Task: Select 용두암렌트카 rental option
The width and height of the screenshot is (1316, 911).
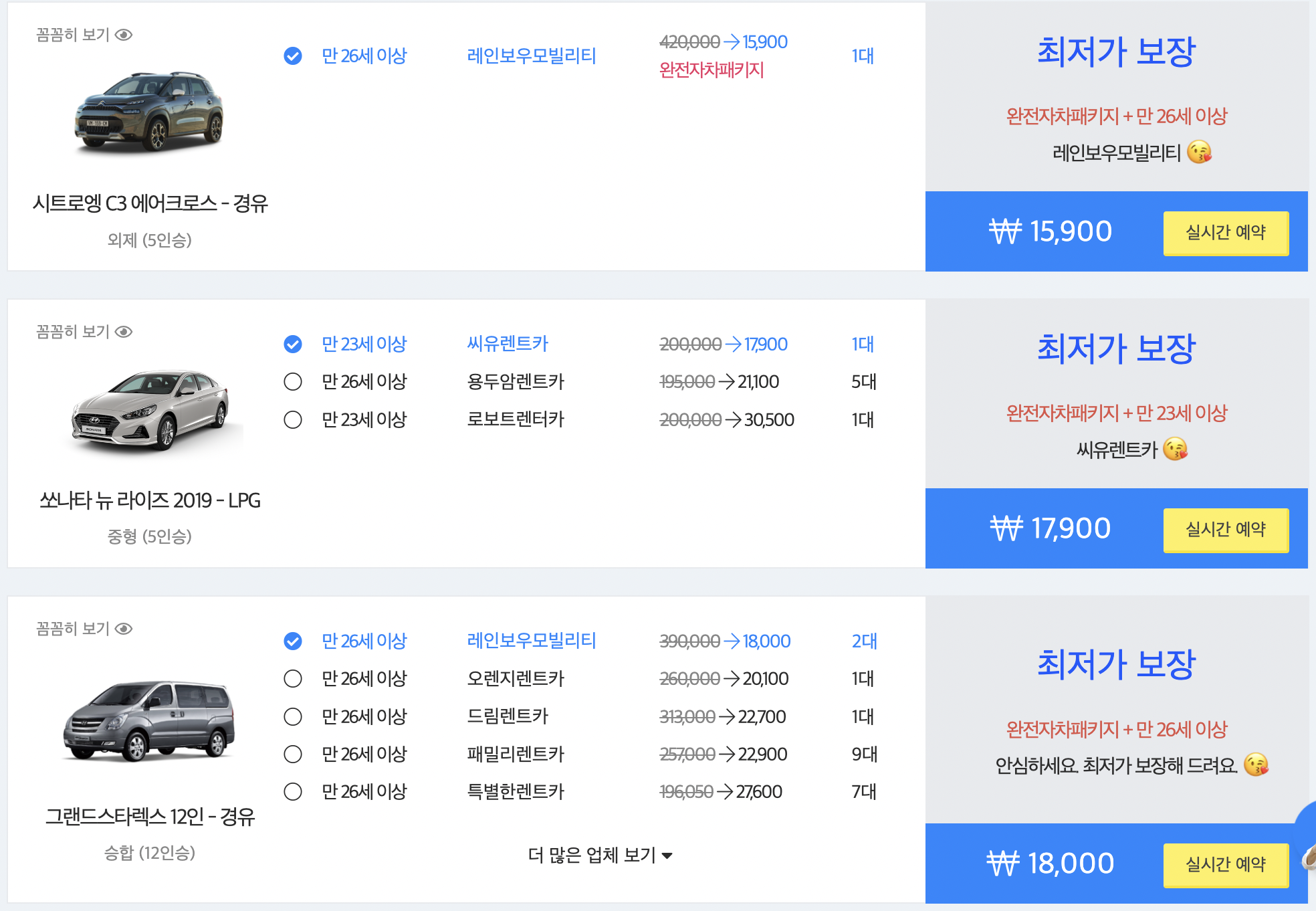Action: [292, 381]
